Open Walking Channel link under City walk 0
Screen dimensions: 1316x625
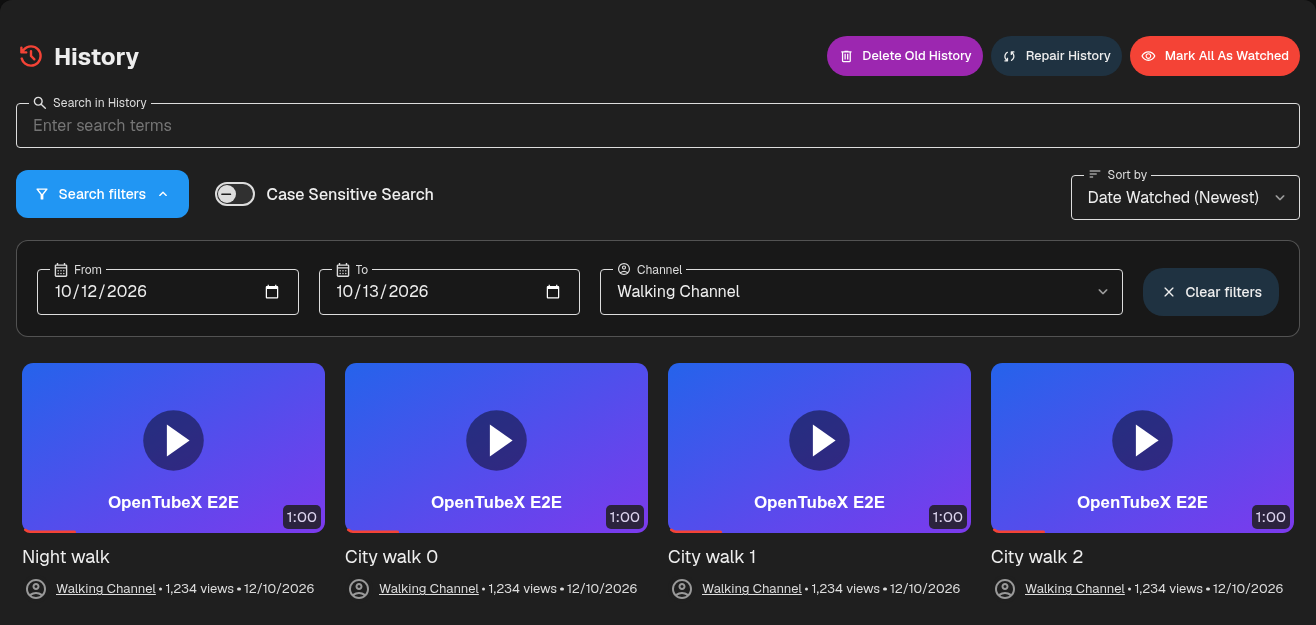tap(429, 589)
